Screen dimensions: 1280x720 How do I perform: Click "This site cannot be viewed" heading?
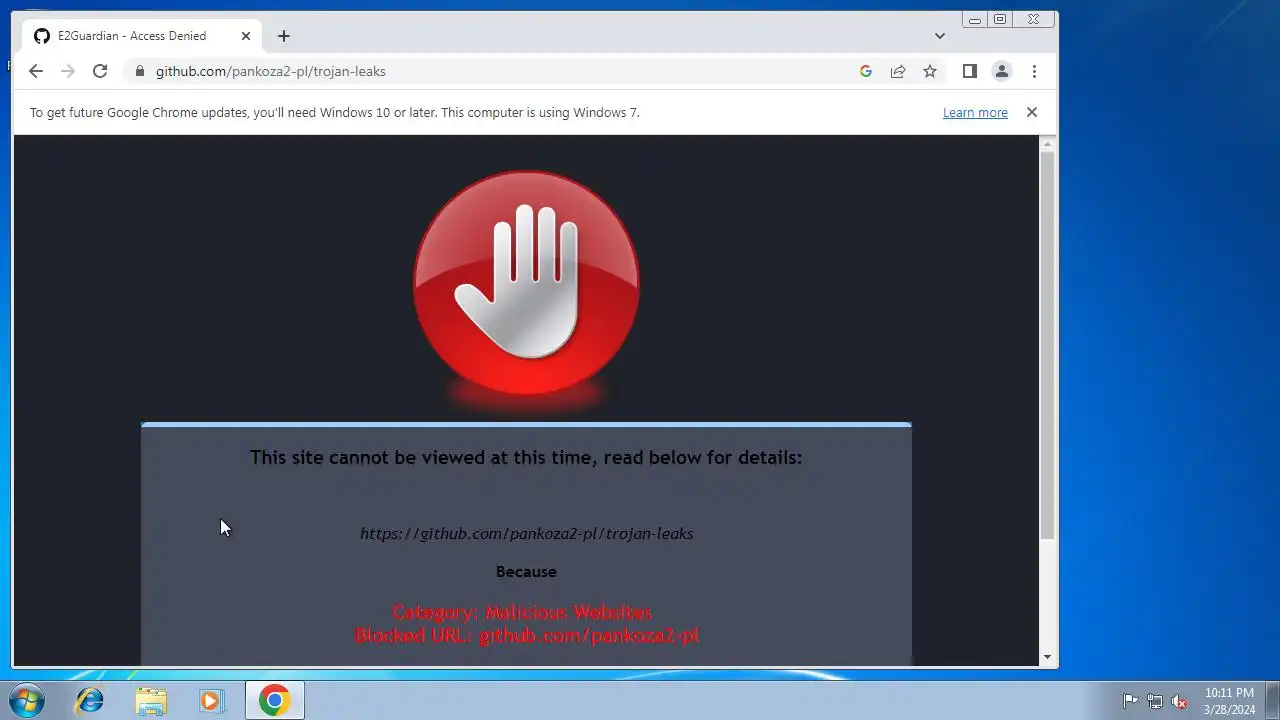(x=526, y=457)
